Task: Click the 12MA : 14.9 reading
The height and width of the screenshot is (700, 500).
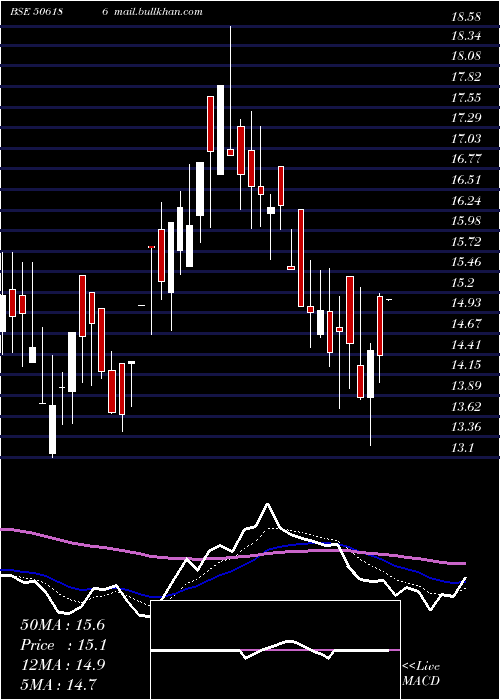Action: point(62,665)
